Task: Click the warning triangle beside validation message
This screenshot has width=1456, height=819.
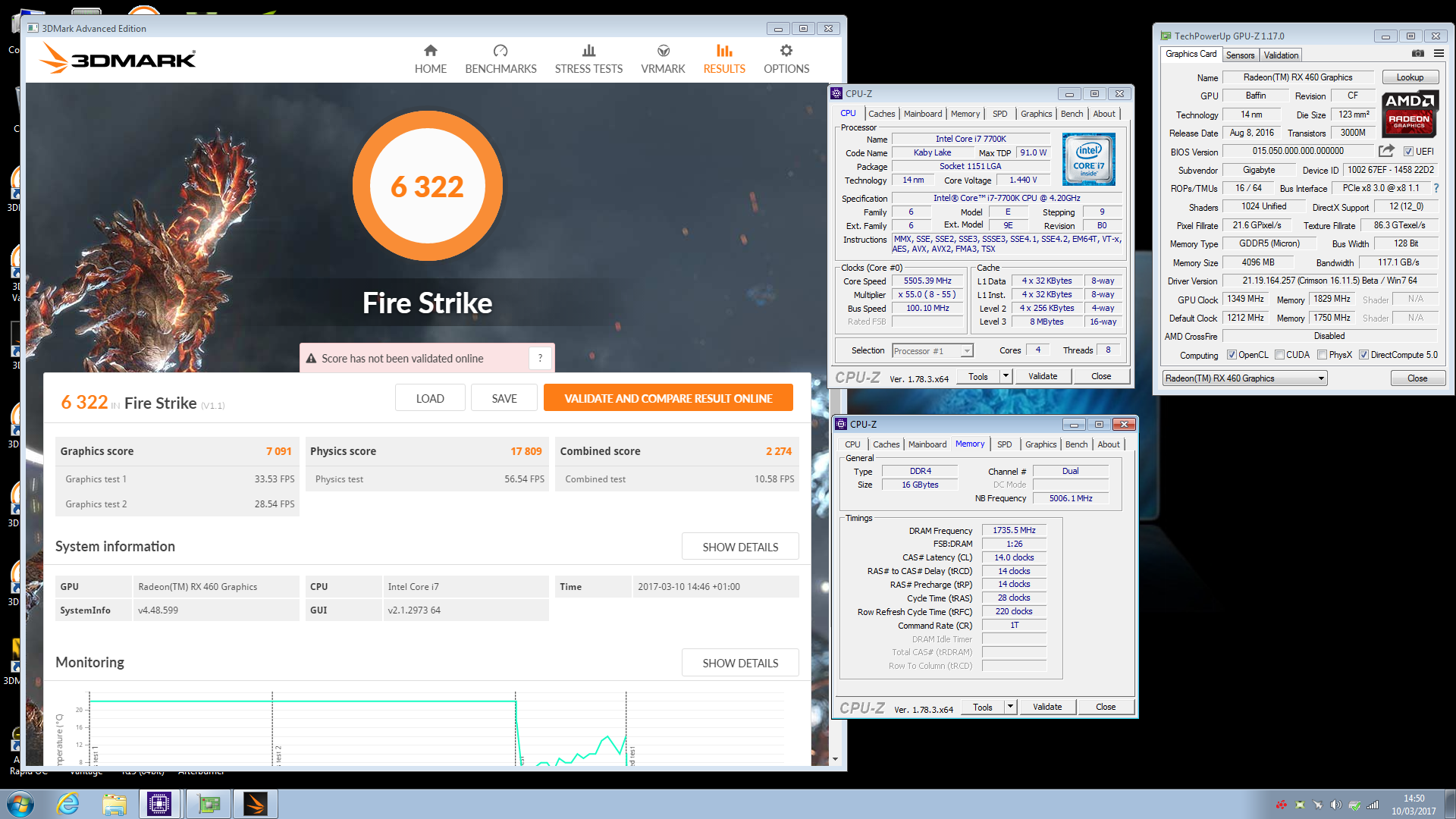Action: pyautogui.click(x=311, y=359)
